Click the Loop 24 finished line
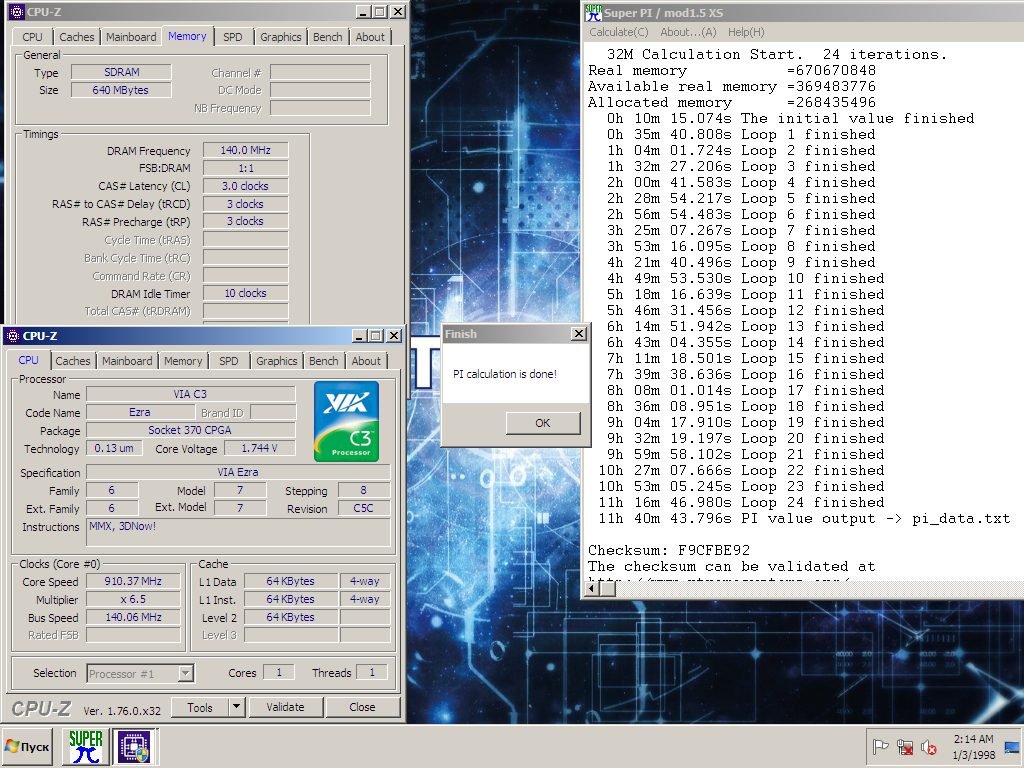Viewport: 1024px width, 768px height. pos(741,502)
